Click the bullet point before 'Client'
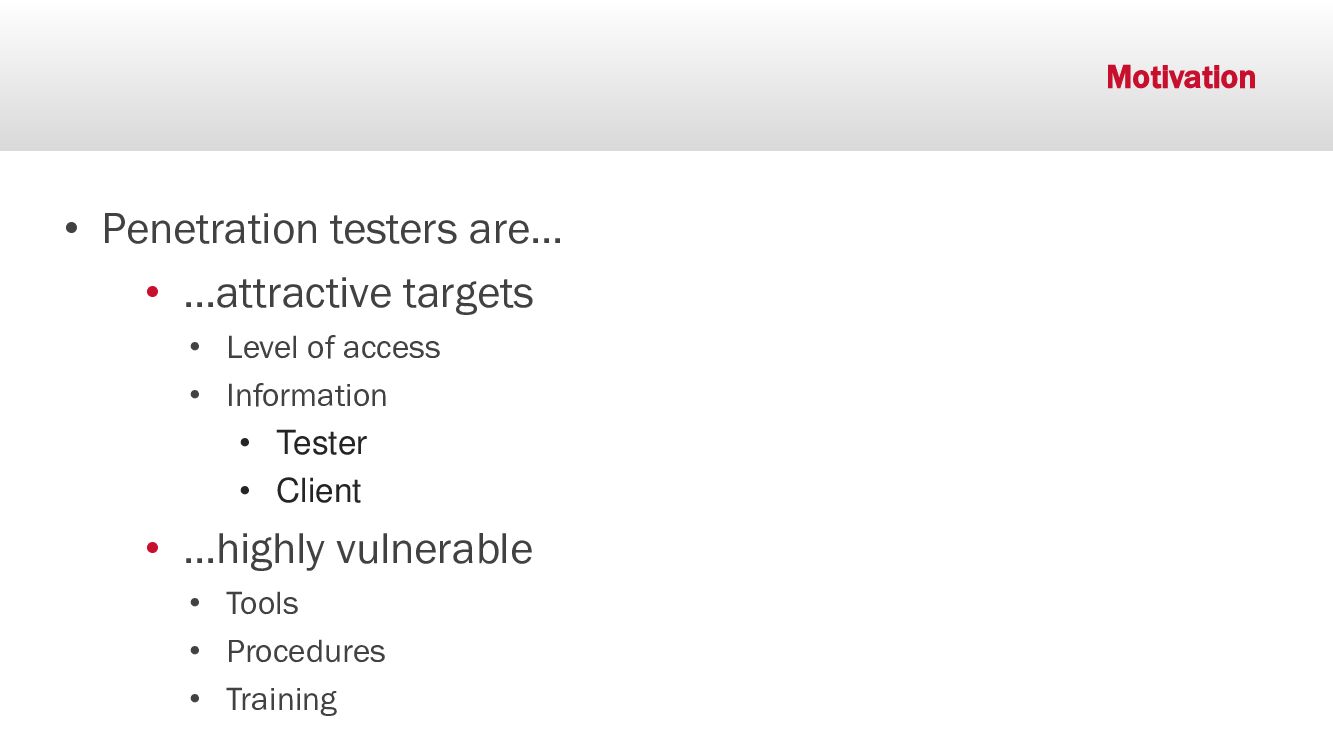Screen dimensions: 1333x750 tap(245, 490)
